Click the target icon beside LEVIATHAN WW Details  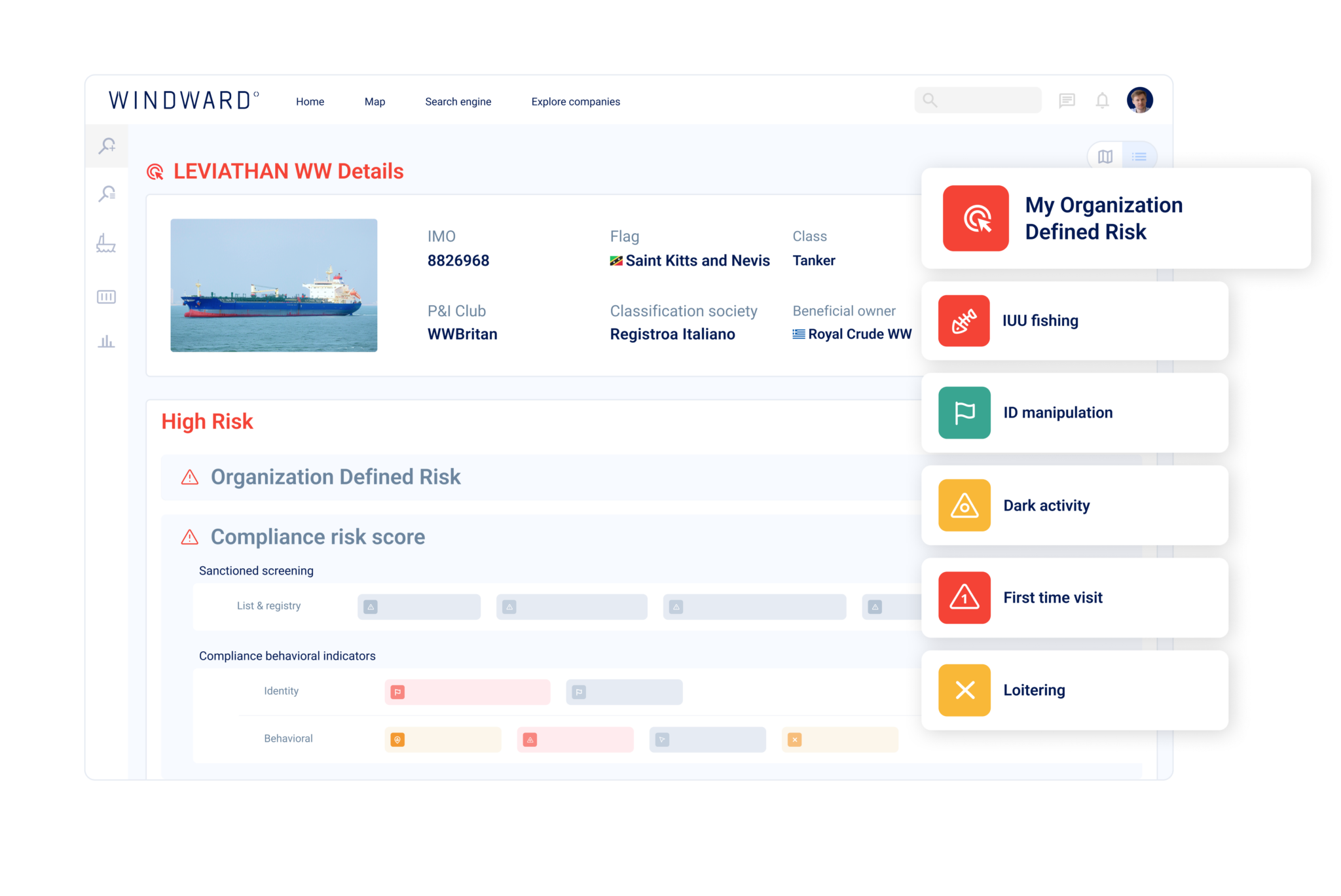pyautogui.click(x=155, y=172)
